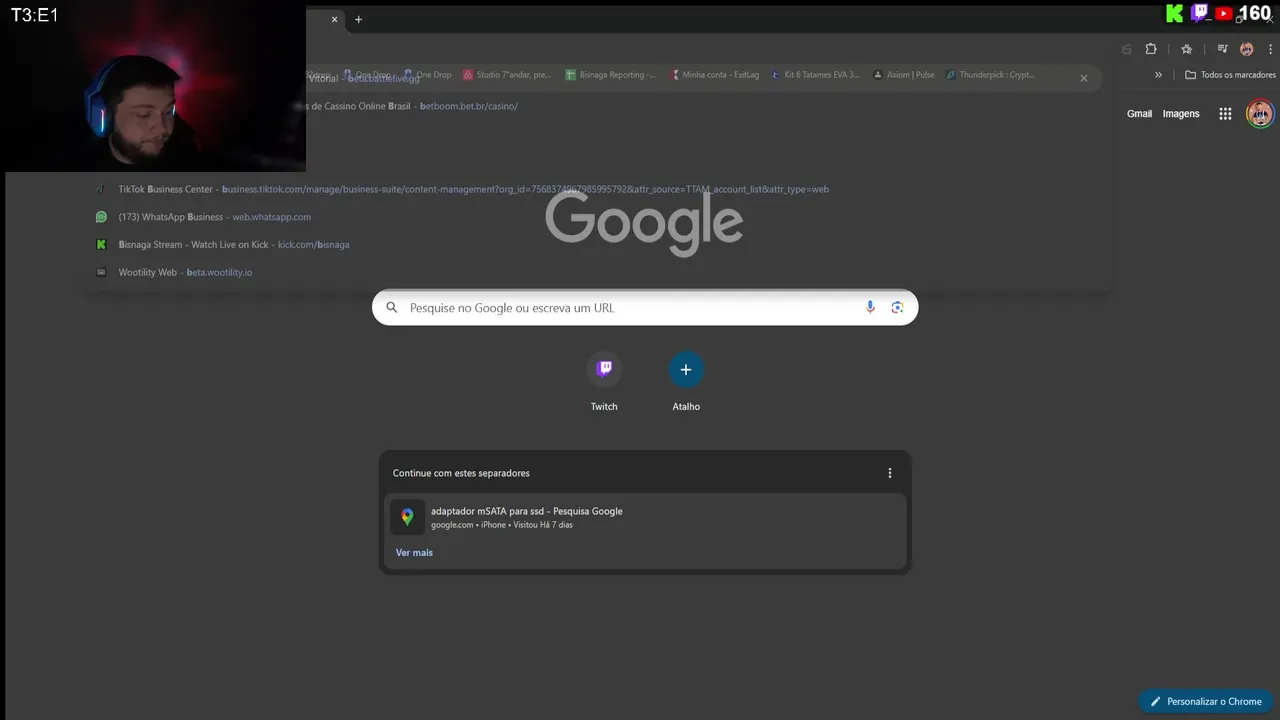
Task: Open adaptador mSATA para ssd search entry
Action: (x=645, y=517)
